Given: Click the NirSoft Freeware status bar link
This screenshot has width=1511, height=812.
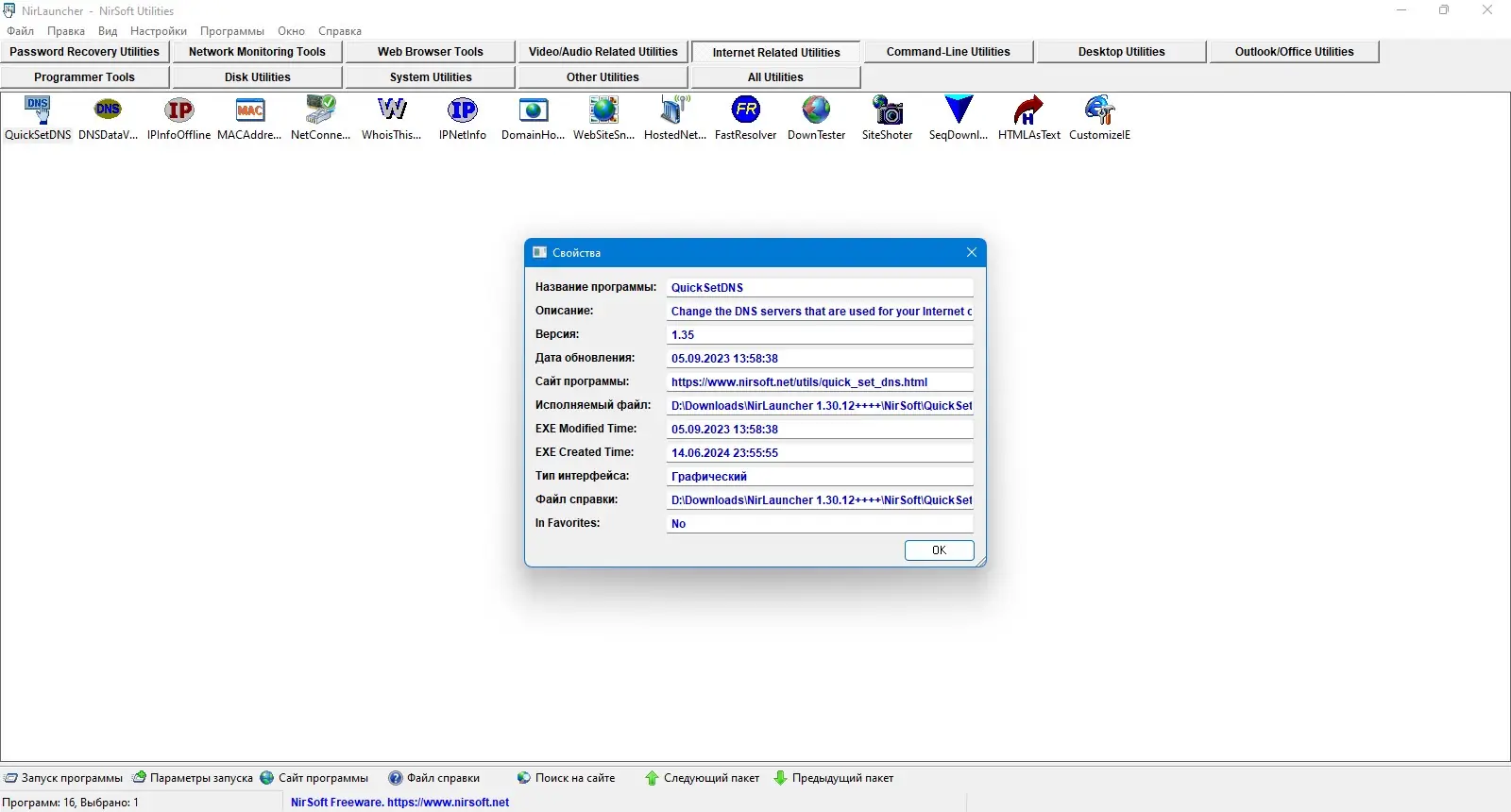Looking at the screenshot, I should 399,803.
